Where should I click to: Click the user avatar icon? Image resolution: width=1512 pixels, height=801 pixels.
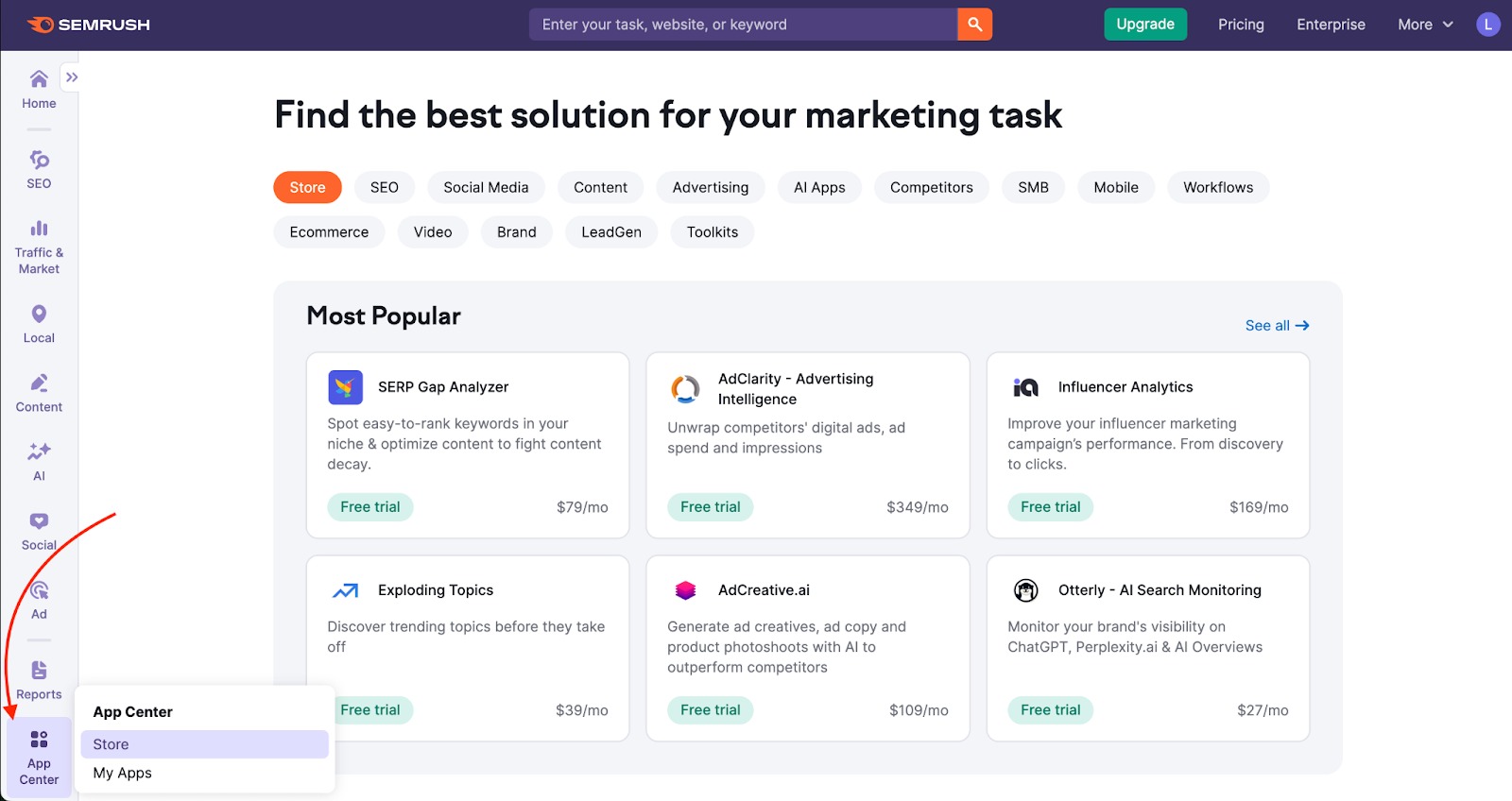[x=1487, y=25]
